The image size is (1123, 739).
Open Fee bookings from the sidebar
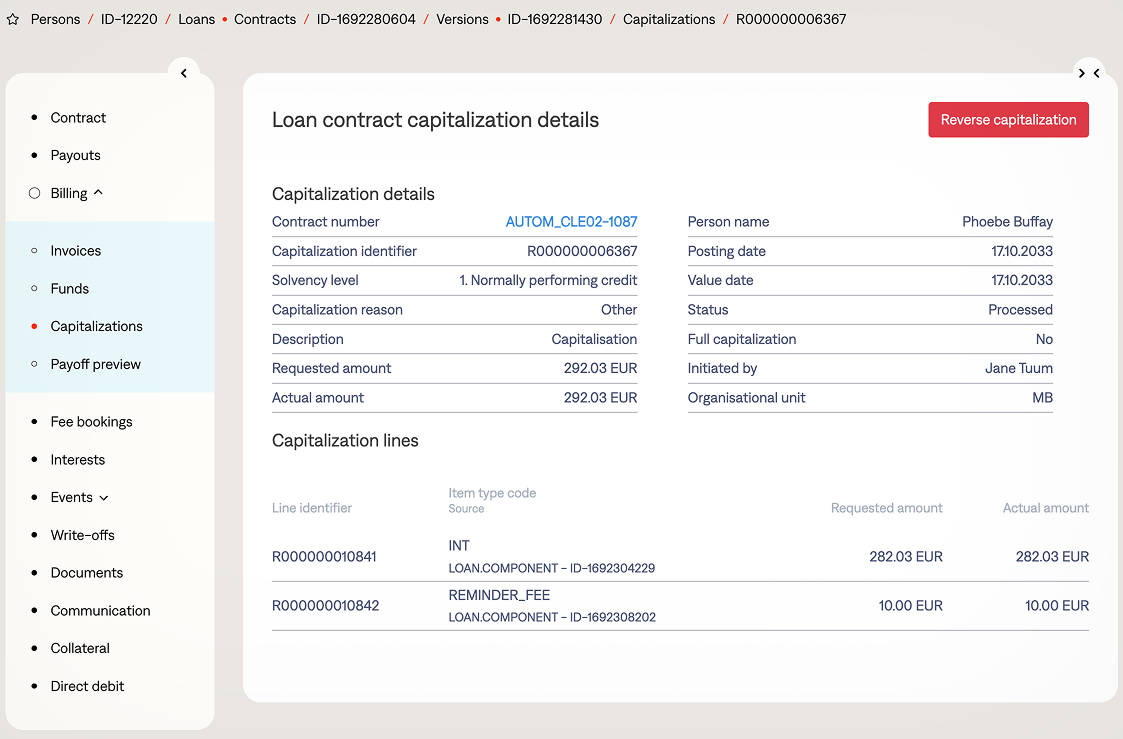(91, 422)
